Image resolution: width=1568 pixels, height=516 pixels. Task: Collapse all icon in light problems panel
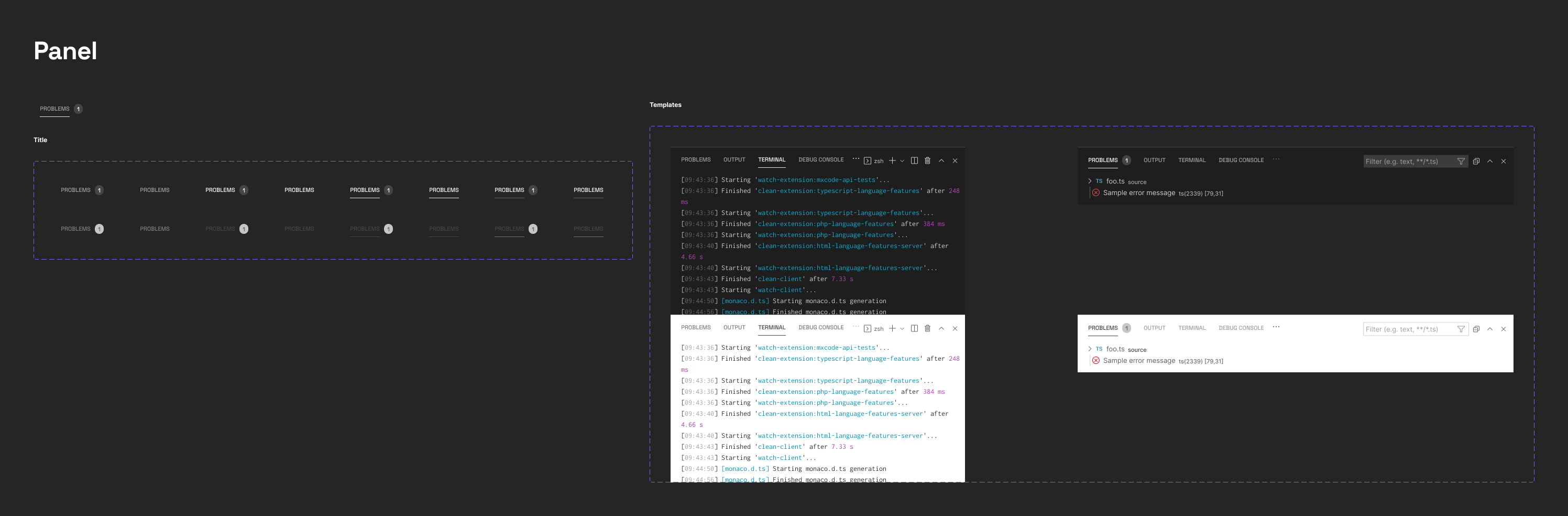[1476, 329]
